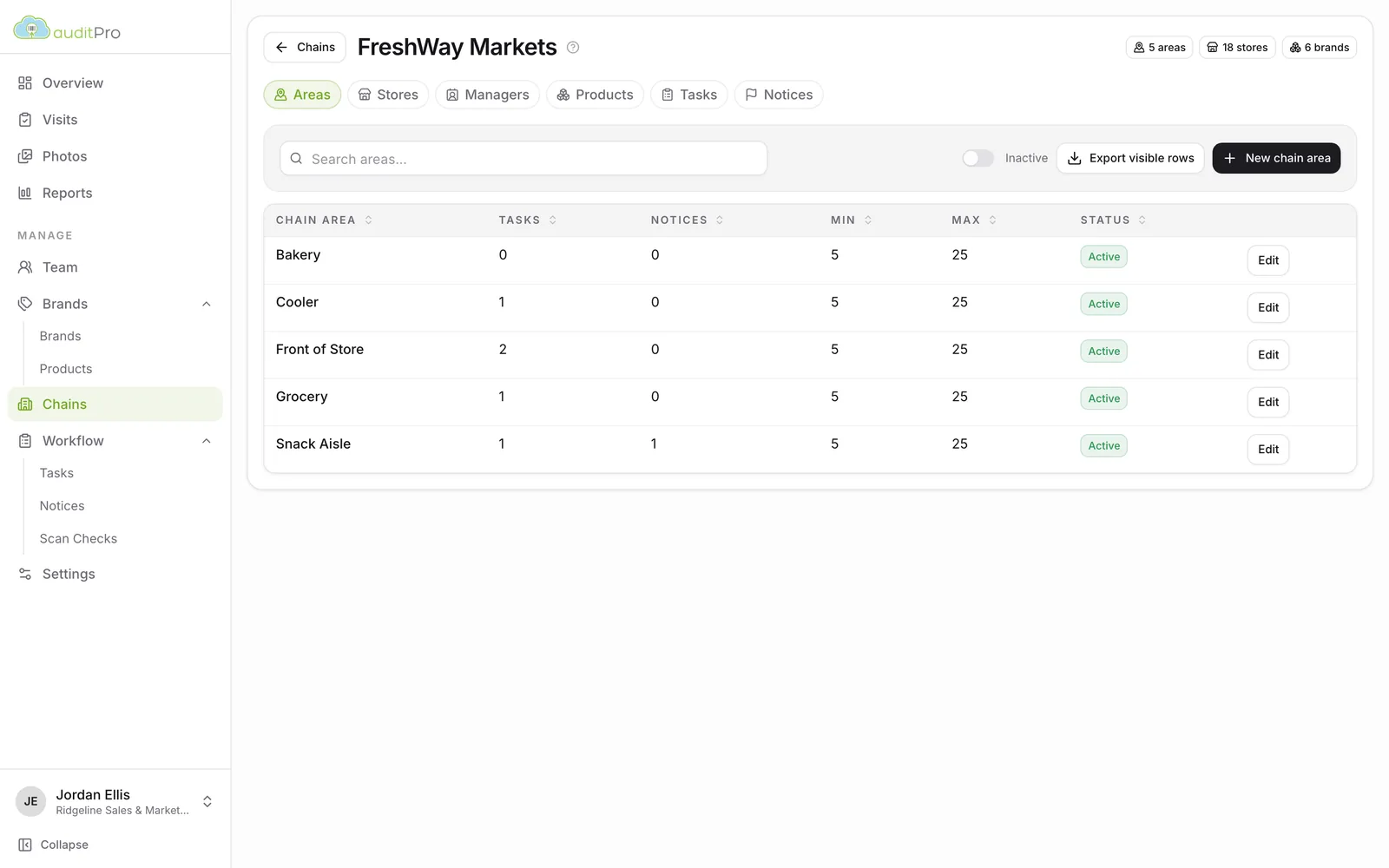The width and height of the screenshot is (1389, 868).
Task: Open the Jordan Ellis account switcher
Action: 115,801
